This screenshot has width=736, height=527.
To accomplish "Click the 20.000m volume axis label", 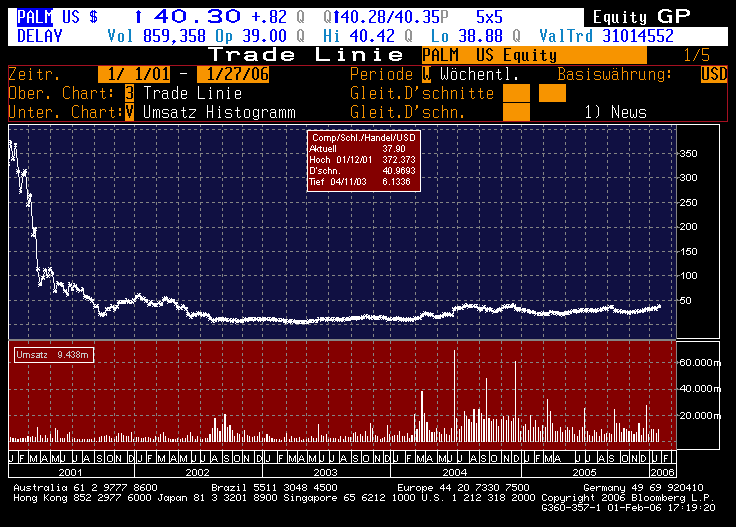I will coord(700,416).
